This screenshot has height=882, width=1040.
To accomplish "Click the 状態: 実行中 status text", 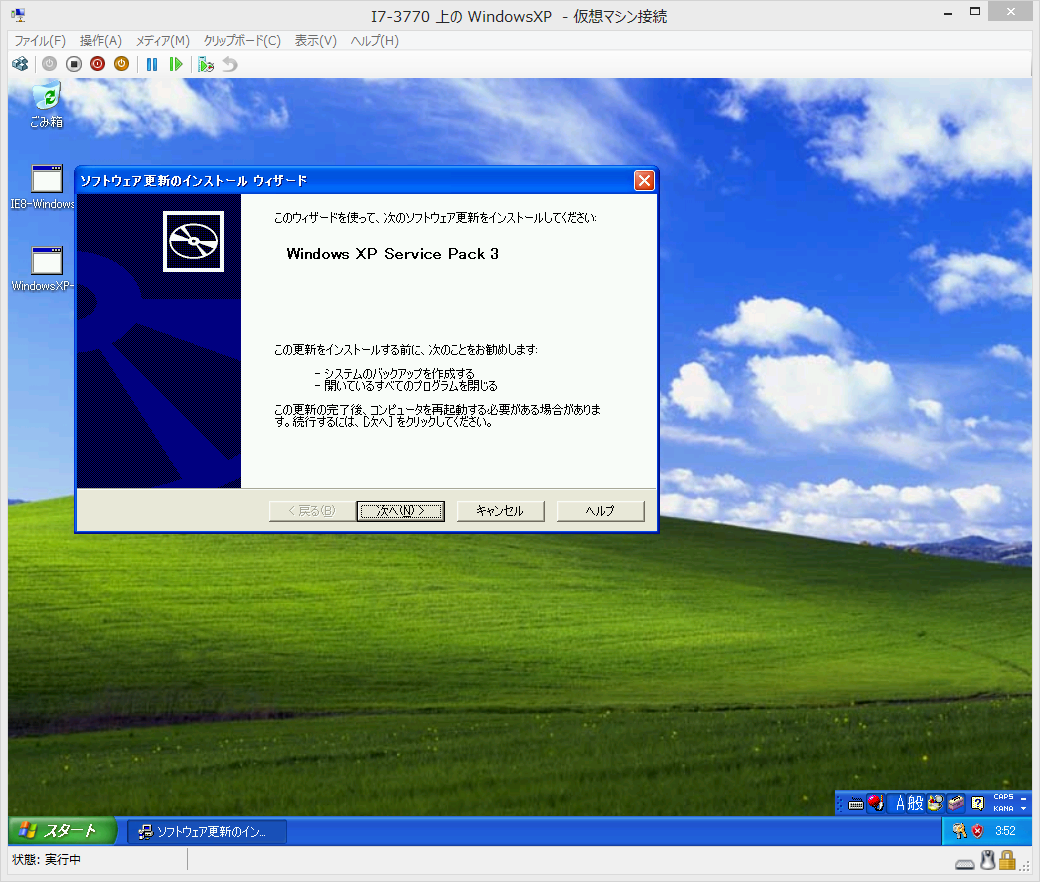I will click(46, 859).
